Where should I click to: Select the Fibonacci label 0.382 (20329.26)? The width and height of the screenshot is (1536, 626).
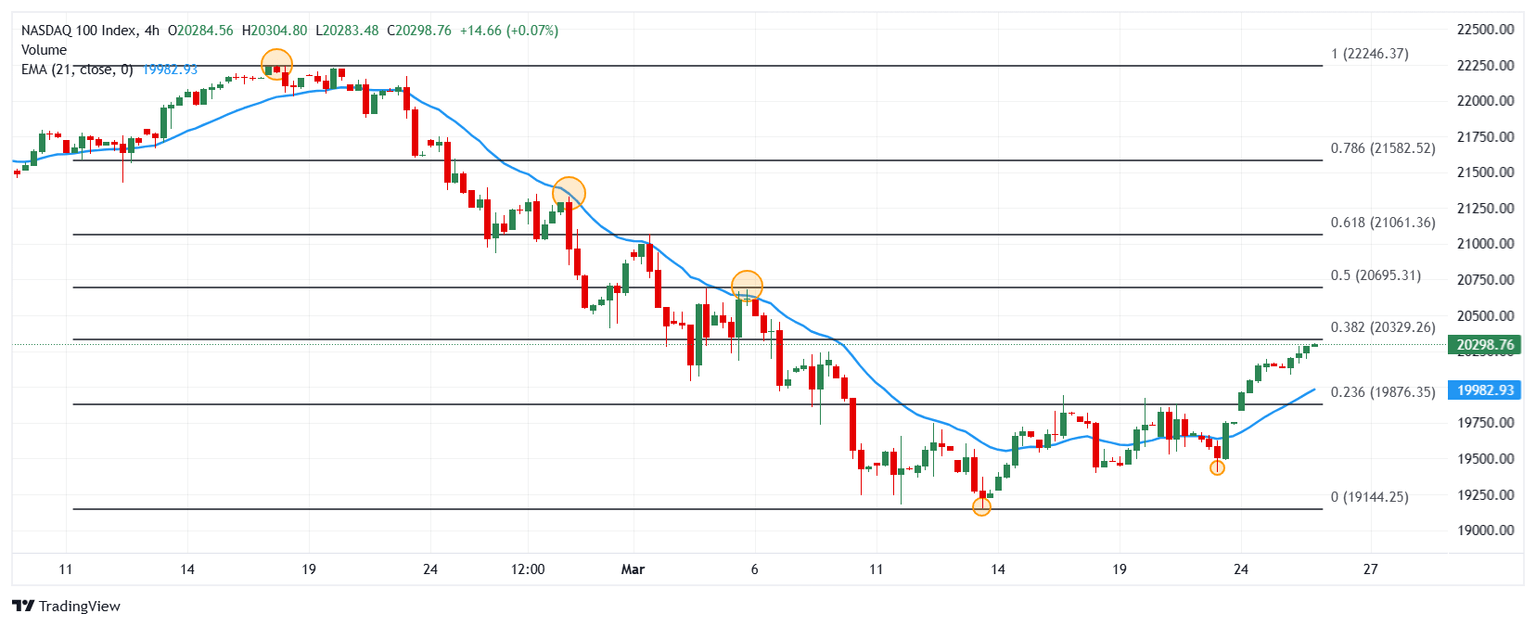1383,327
